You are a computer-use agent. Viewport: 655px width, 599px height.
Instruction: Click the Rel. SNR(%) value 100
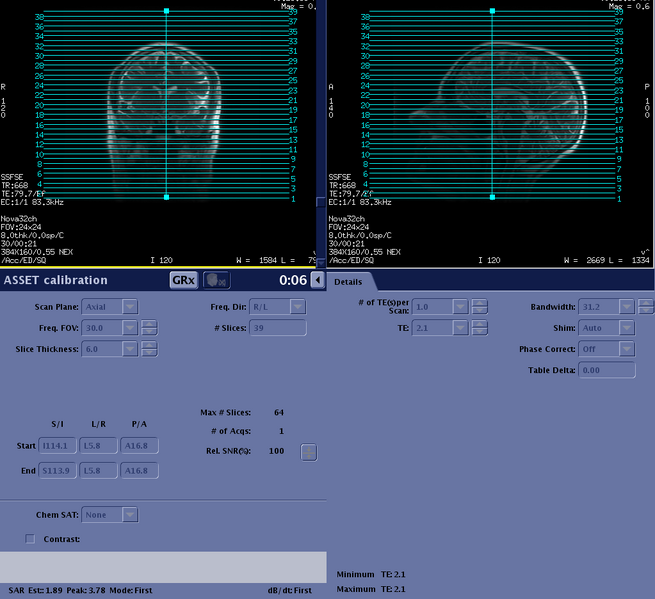coord(276,451)
